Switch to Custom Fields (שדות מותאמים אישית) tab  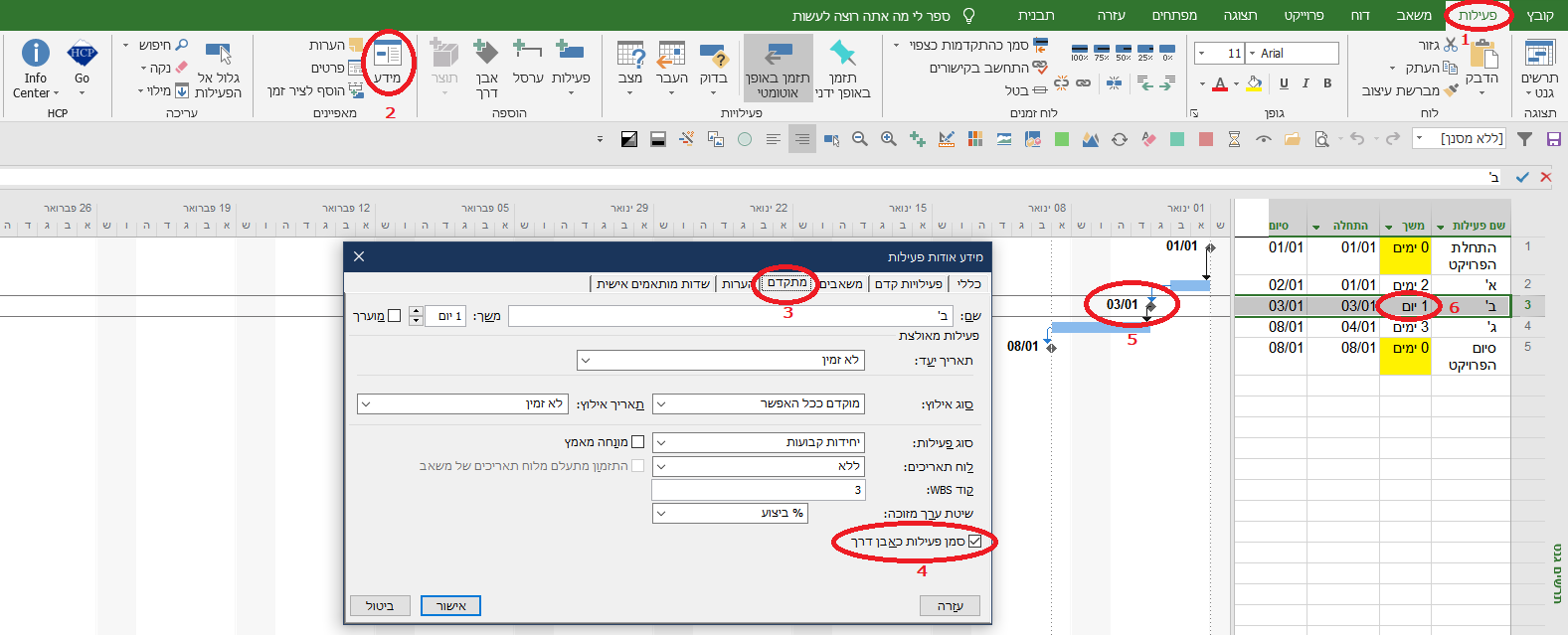tap(653, 284)
